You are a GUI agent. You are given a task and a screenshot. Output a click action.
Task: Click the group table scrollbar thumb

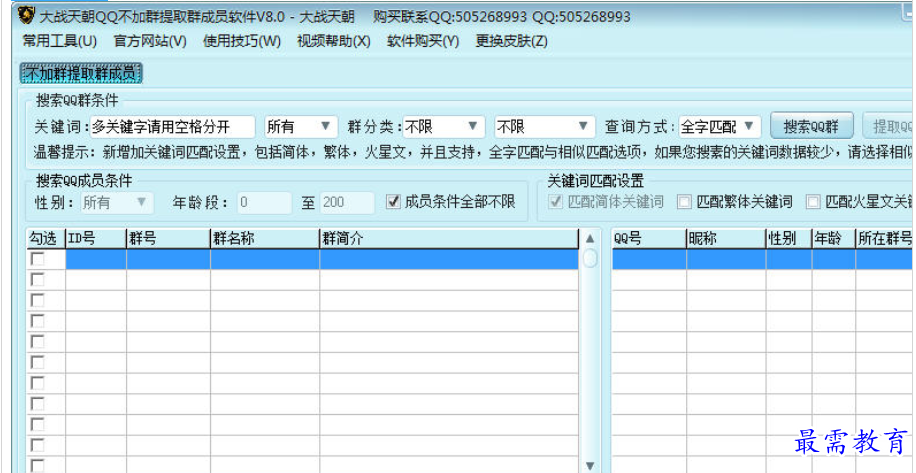tap(590, 258)
